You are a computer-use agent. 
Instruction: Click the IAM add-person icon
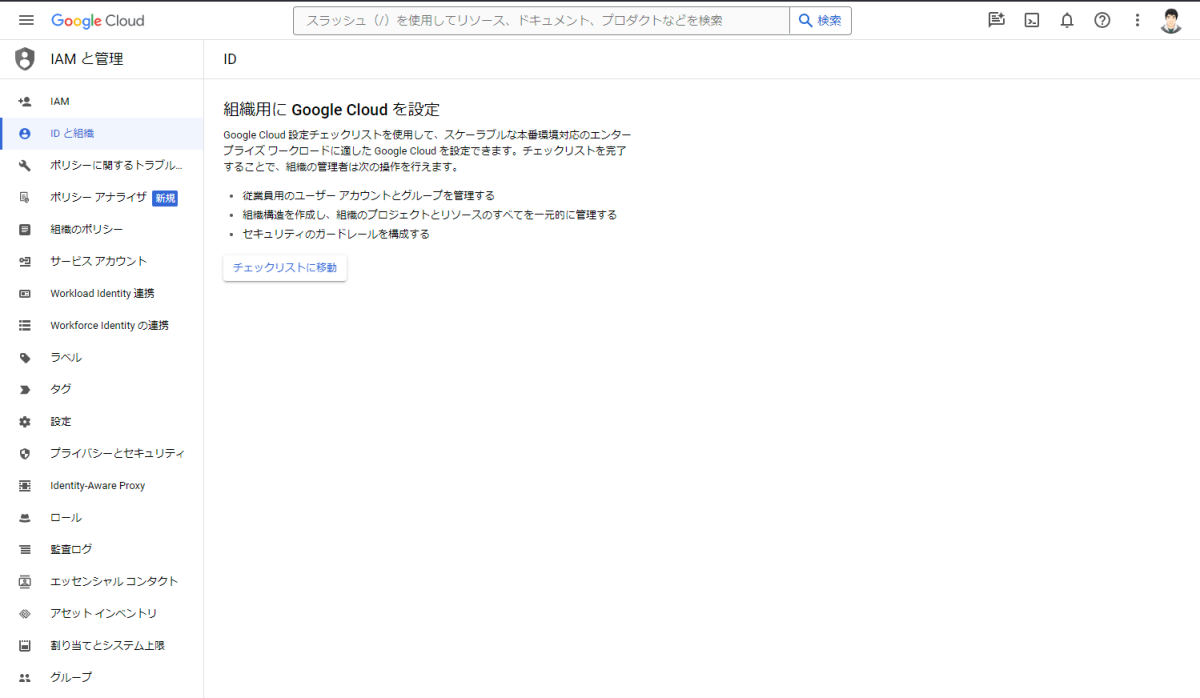25,101
